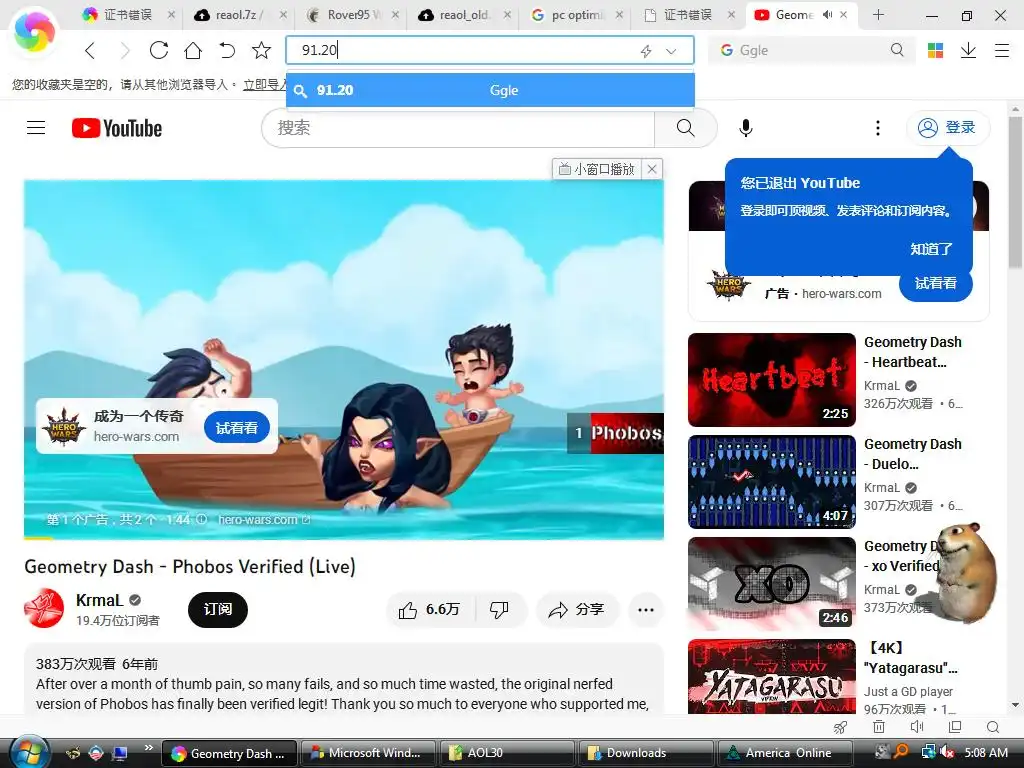The image size is (1024, 768).
Task: Close the 小窗口播放 floating bar
Action: [x=652, y=169]
